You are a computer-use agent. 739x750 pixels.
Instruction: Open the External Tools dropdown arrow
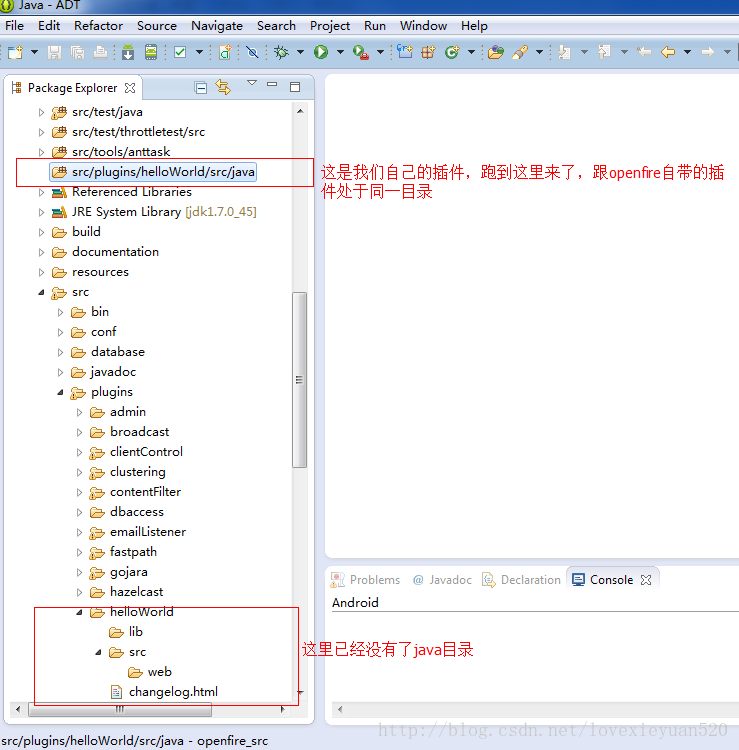coord(380,52)
